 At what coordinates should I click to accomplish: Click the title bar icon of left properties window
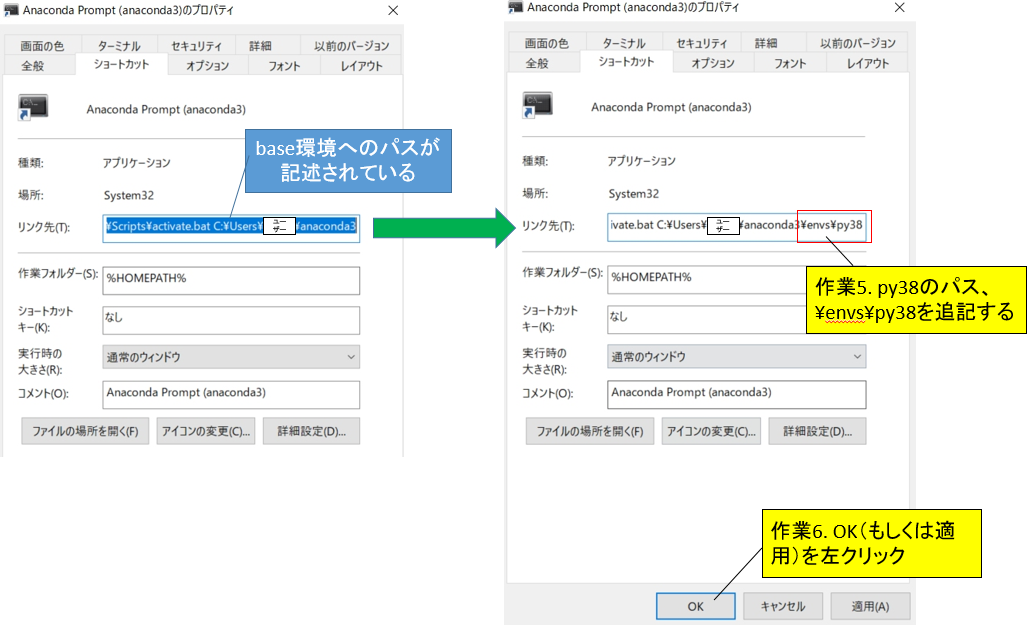point(11,10)
